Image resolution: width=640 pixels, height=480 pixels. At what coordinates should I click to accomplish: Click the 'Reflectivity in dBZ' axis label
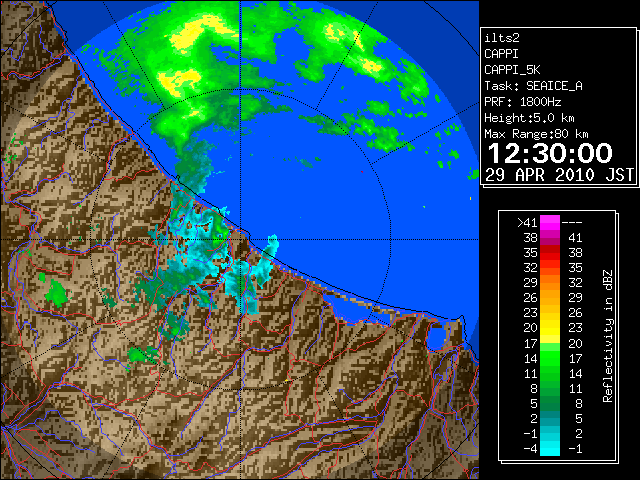click(x=608, y=336)
